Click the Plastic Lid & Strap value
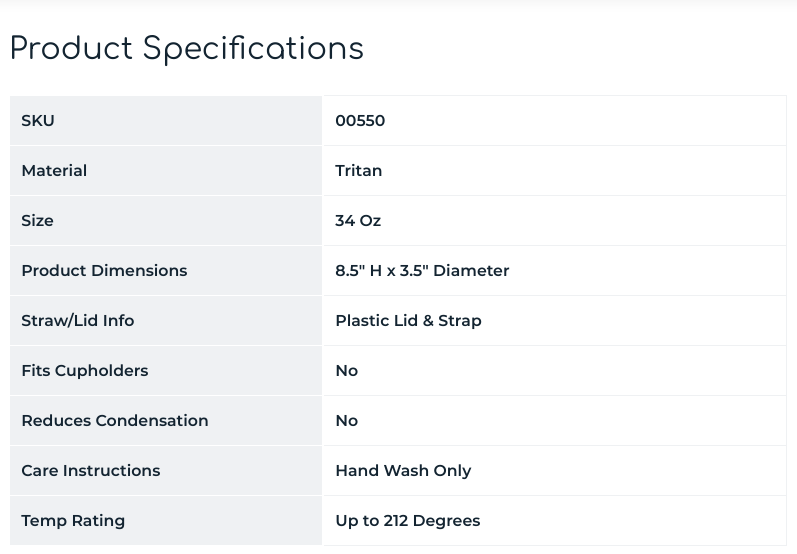Image resolution: width=797 pixels, height=554 pixels. pos(408,321)
